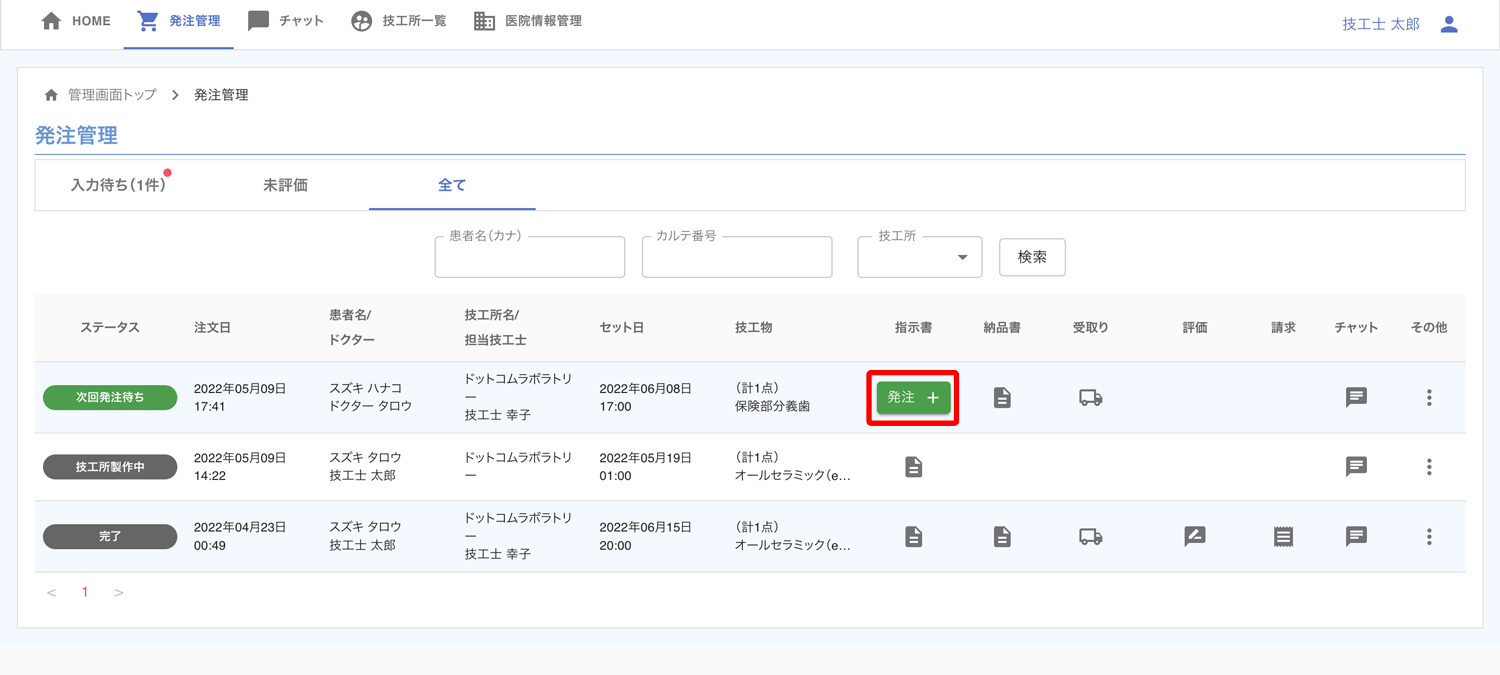Image resolution: width=1500 pixels, height=675 pixels.
Task: Switch to 入力待ち(1件) tab
Action: pos(118,185)
